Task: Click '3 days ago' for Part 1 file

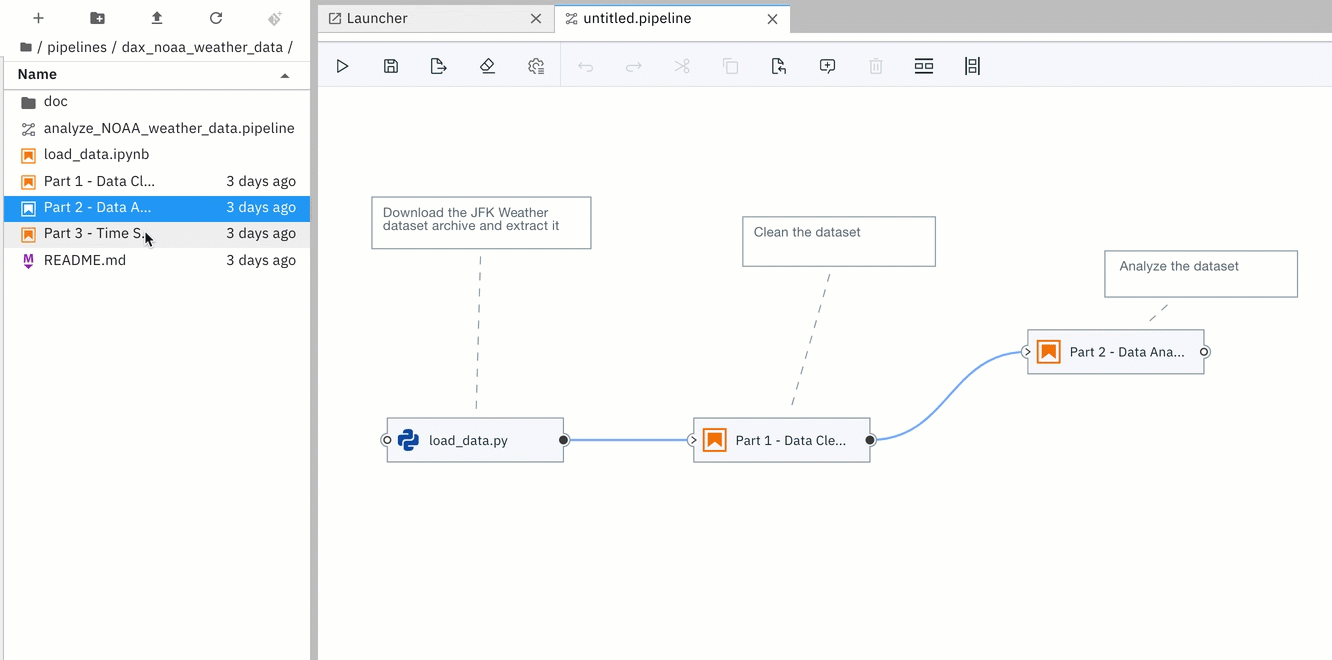Action: pyautogui.click(x=261, y=181)
